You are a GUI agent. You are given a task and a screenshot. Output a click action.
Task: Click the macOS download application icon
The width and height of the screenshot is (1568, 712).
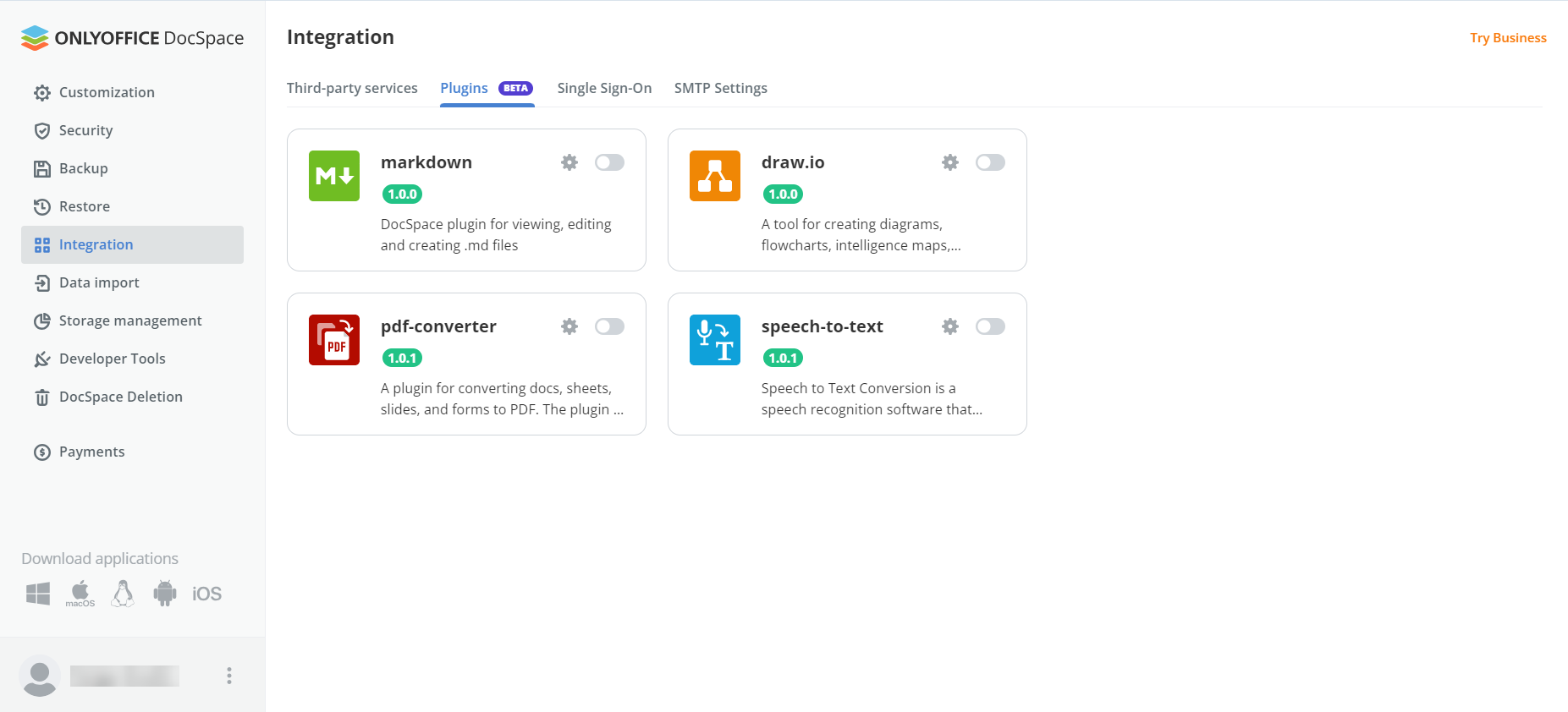click(80, 594)
